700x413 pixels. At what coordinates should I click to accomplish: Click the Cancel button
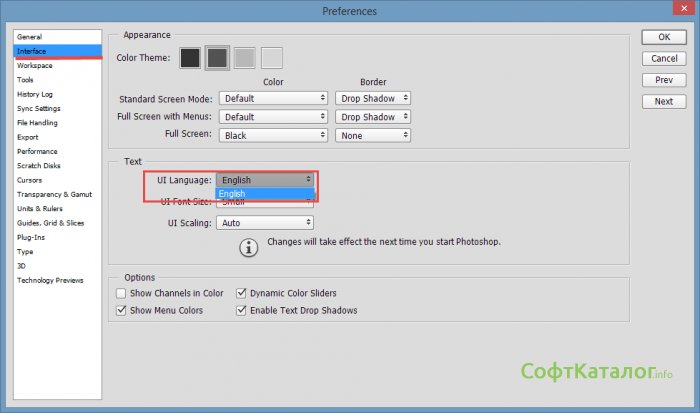[x=664, y=59]
